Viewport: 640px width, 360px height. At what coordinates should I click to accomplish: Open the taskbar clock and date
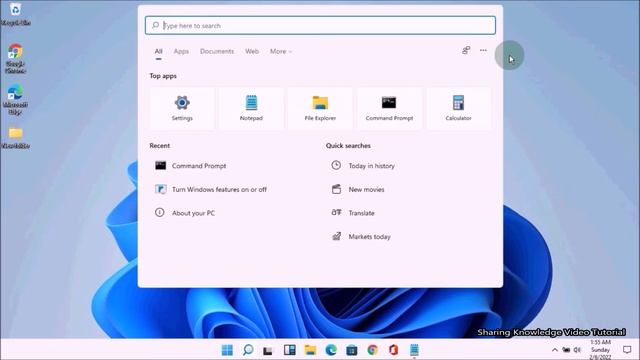(x=600, y=349)
